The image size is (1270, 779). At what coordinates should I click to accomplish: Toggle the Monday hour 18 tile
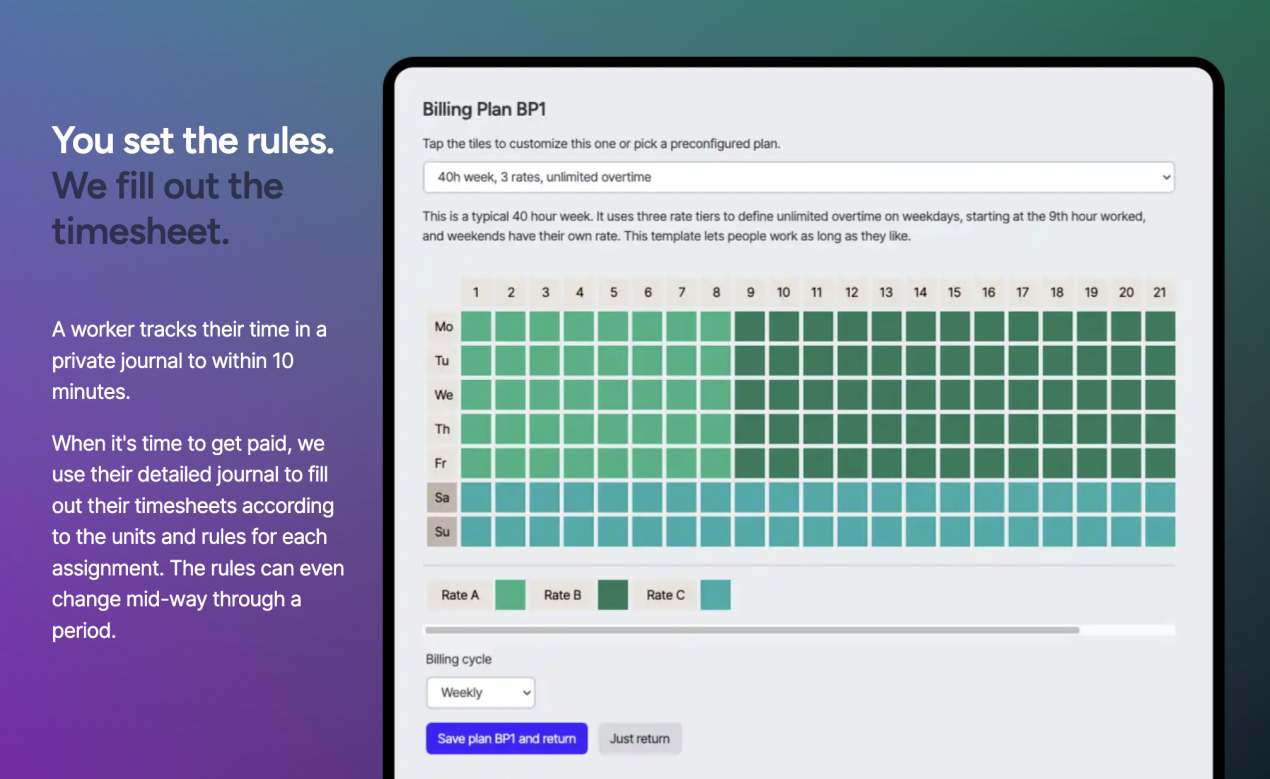(1058, 327)
